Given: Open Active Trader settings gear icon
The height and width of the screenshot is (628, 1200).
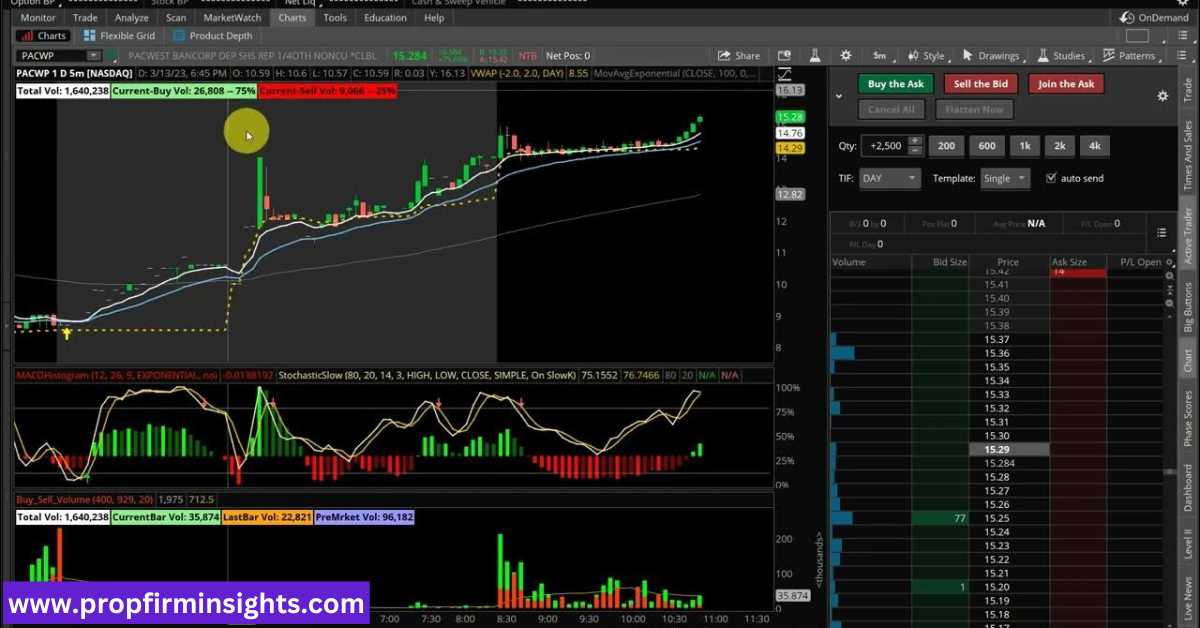Looking at the screenshot, I should [1162, 96].
